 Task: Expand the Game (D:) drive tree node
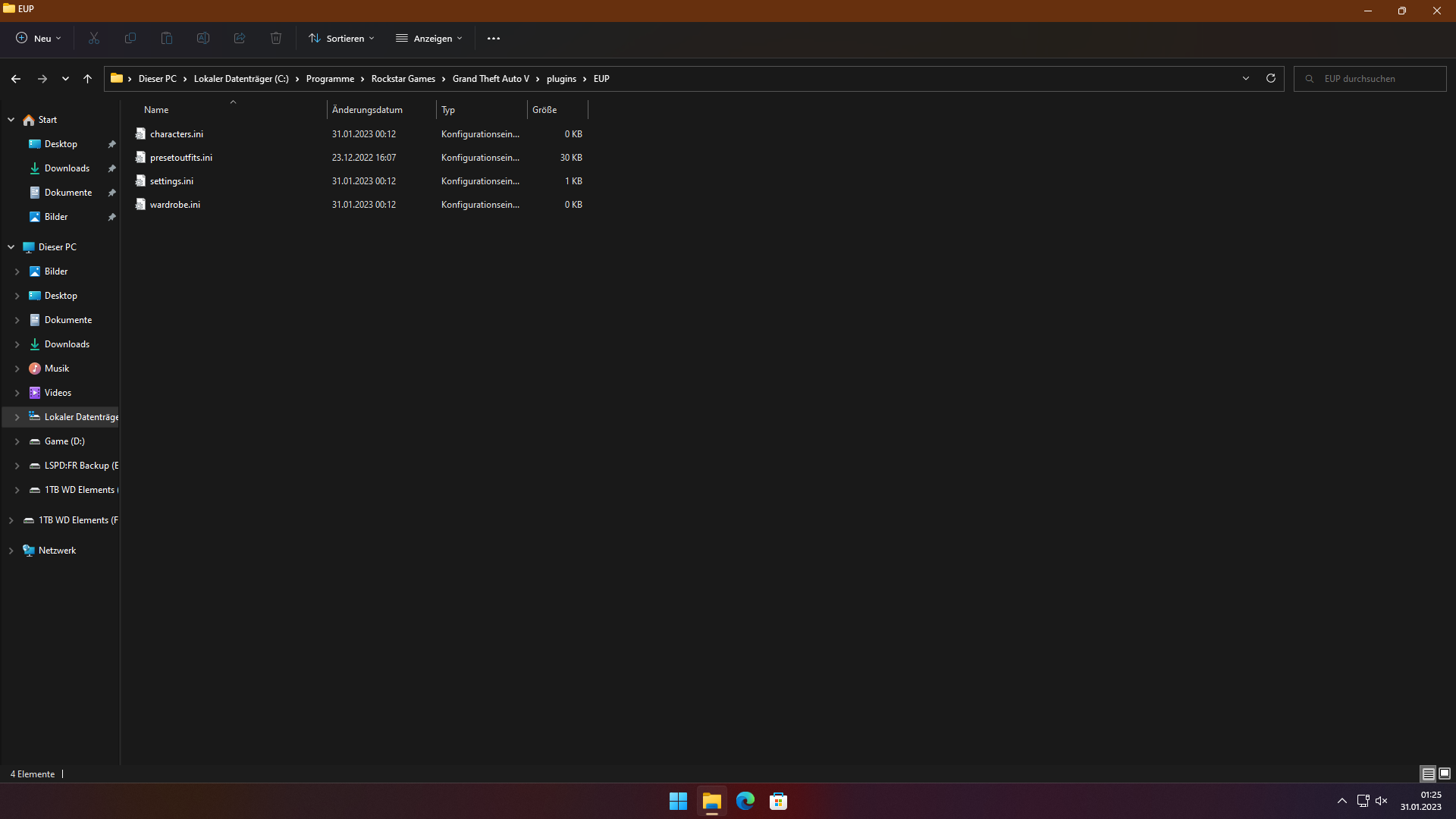click(x=17, y=441)
